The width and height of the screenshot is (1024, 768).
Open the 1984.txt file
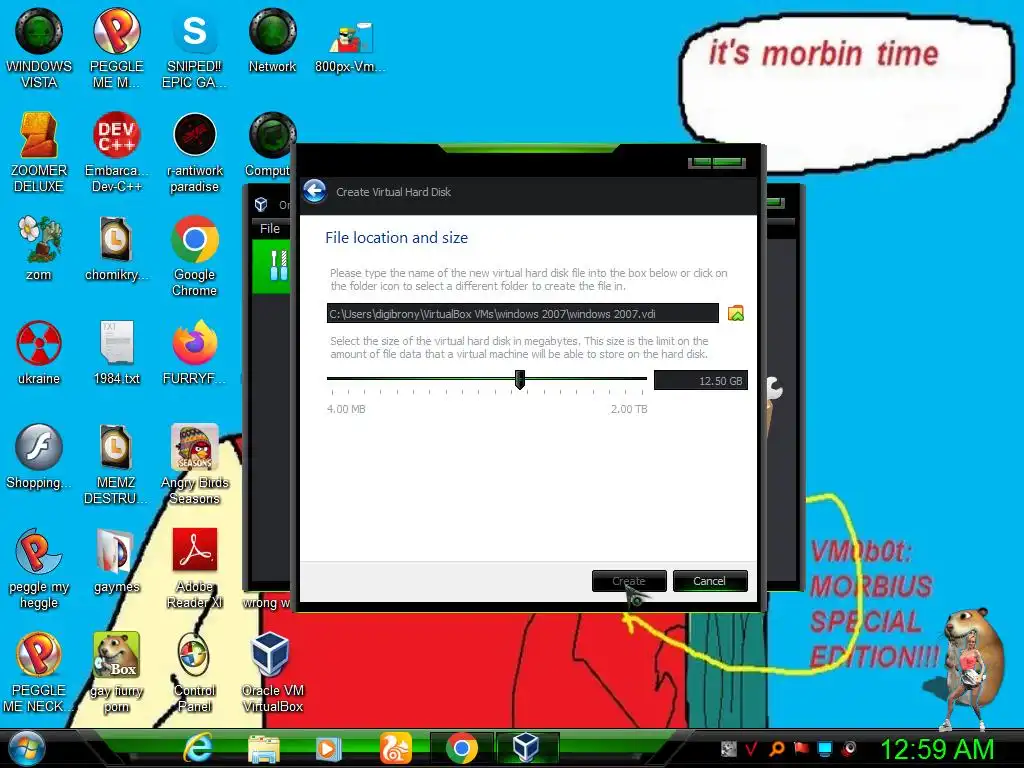pyautogui.click(x=116, y=353)
